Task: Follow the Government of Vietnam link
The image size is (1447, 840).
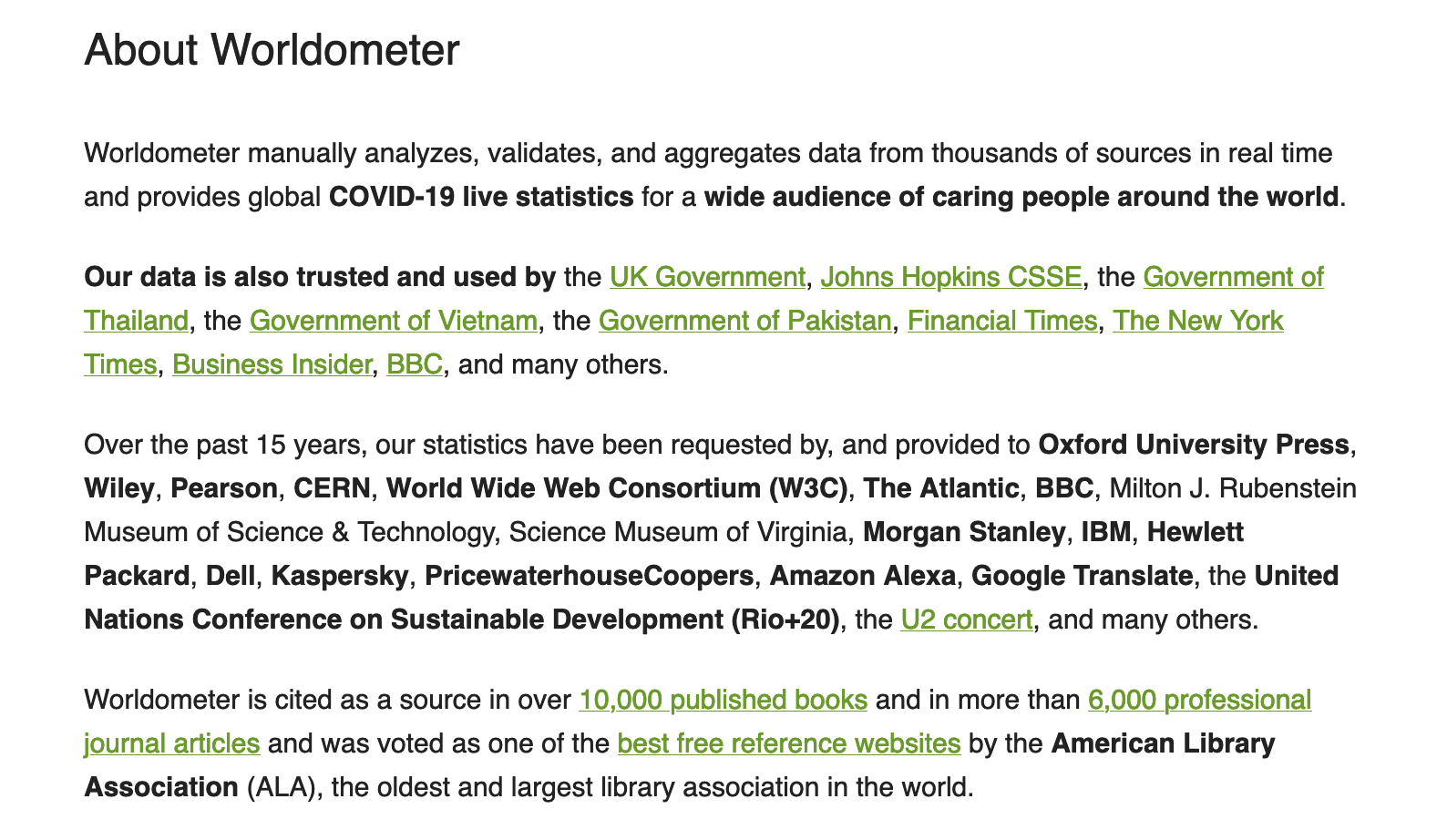Action: pos(394,321)
